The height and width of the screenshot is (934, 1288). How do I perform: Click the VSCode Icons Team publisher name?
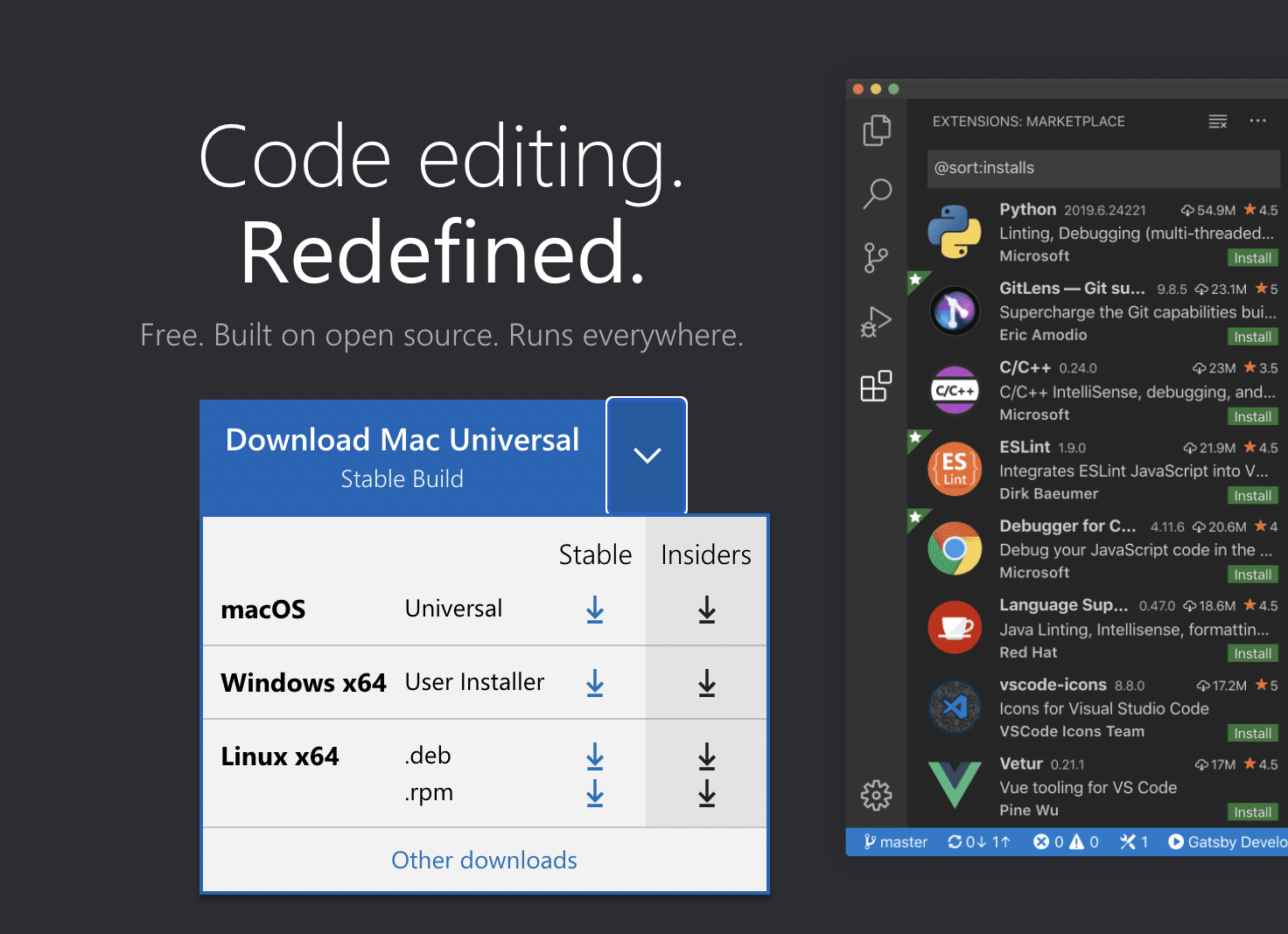(1072, 731)
